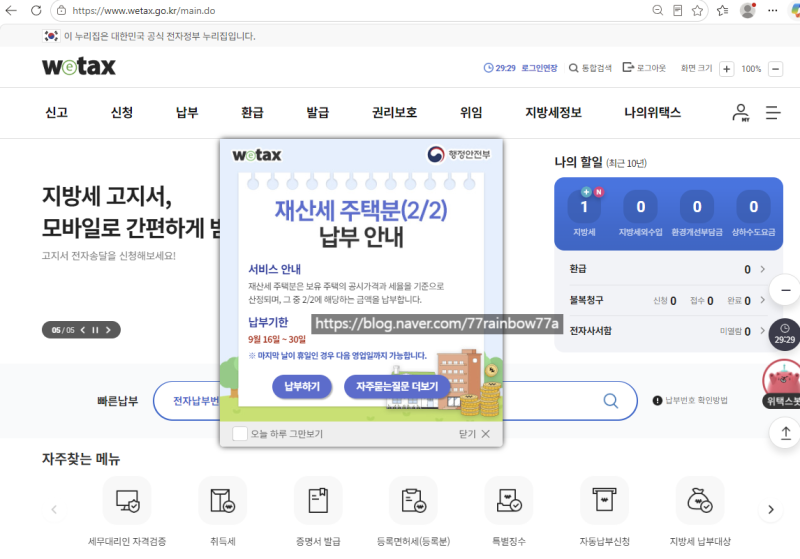Check 오늘 하루 그만보기 checkbox

(x=240, y=434)
